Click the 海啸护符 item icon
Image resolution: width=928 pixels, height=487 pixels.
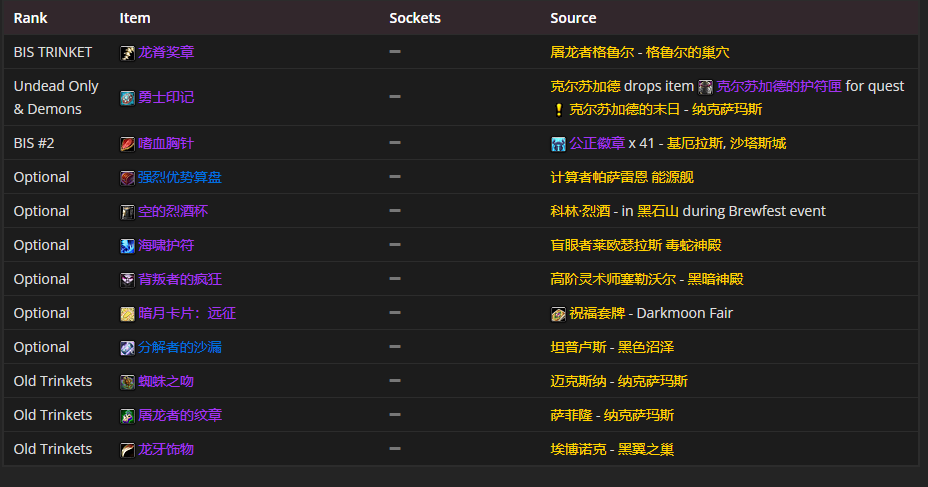click(x=127, y=246)
